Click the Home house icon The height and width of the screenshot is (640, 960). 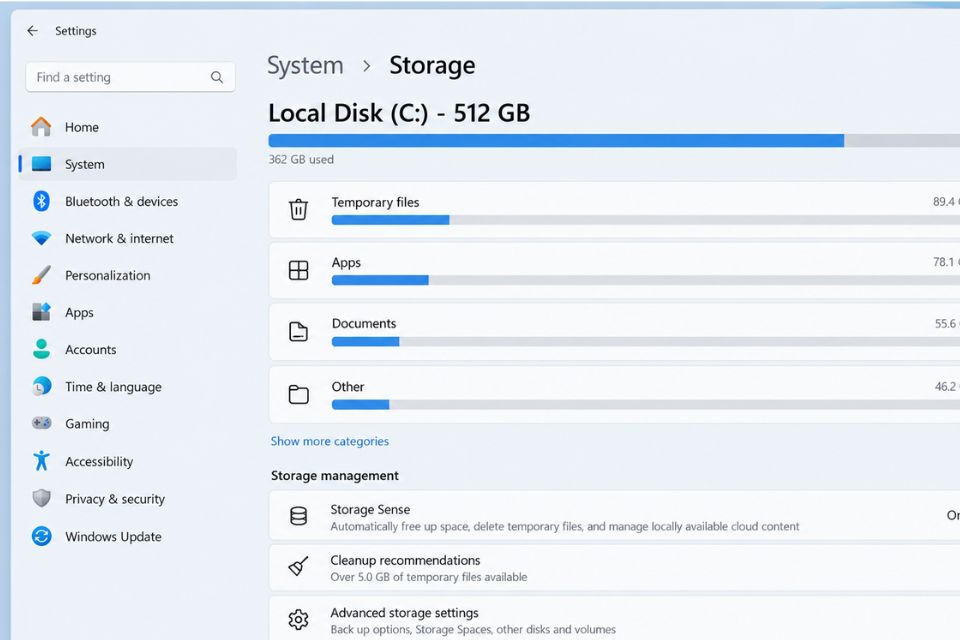[x=41, y=127]
